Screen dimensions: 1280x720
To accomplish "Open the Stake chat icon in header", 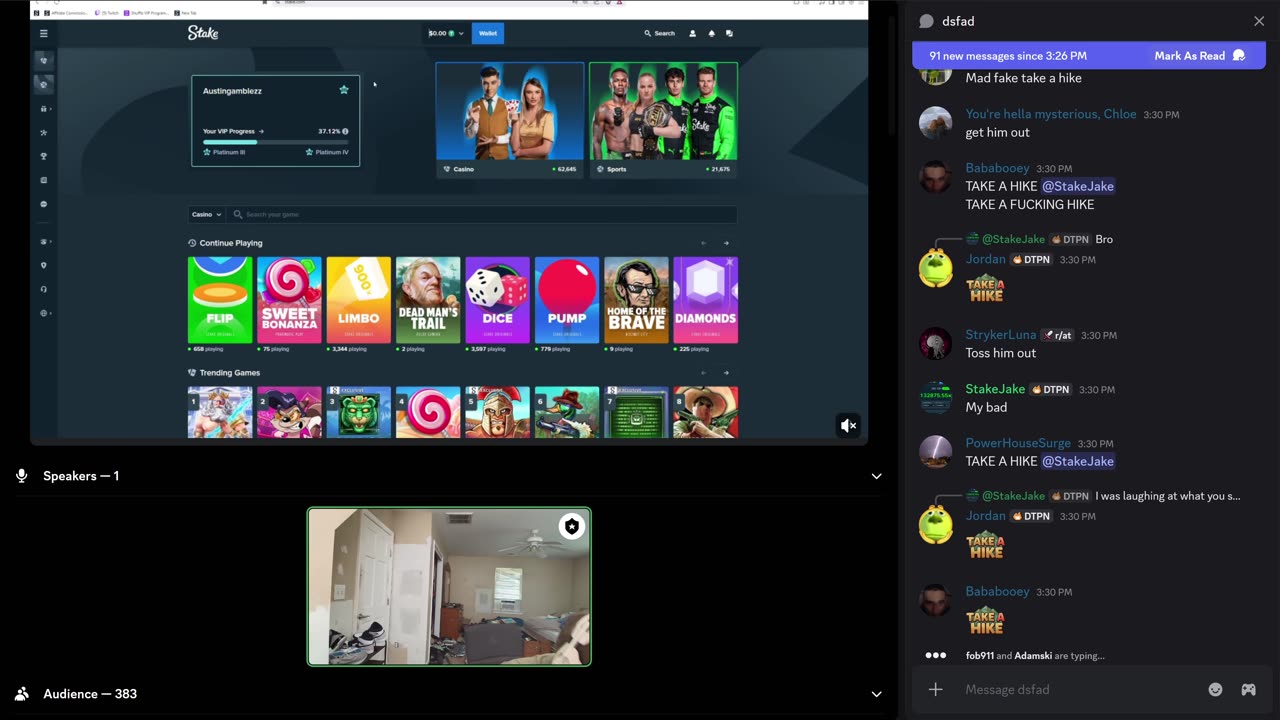I will click(x=729, y=33).
